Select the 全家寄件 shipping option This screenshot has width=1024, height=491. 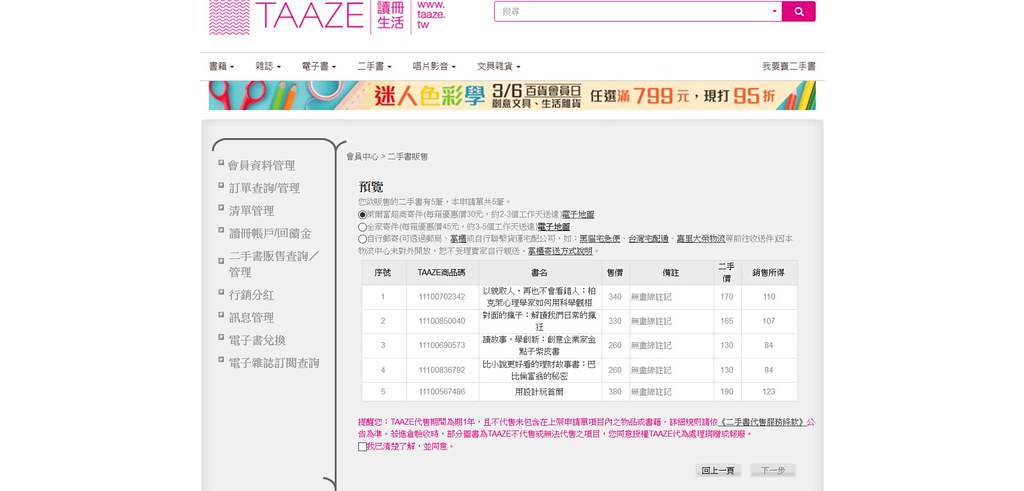[362, 227]
